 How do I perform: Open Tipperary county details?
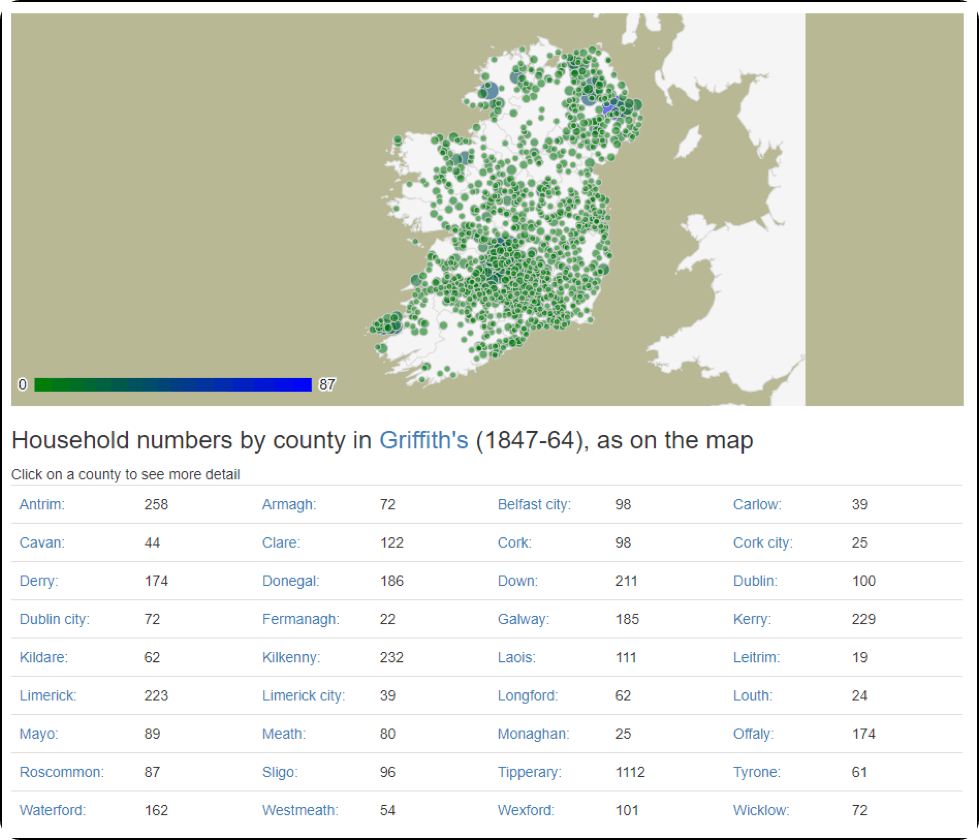coord(529,773)
